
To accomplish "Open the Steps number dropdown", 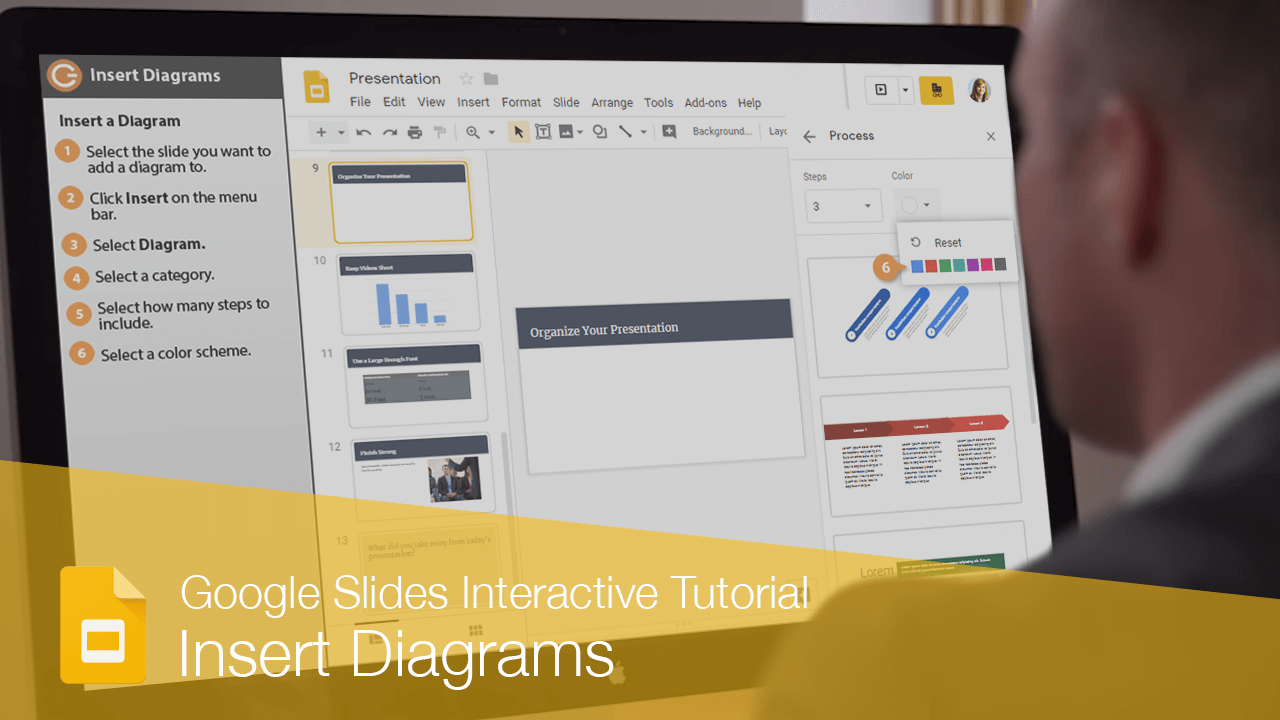I will [x=843, y=207].
